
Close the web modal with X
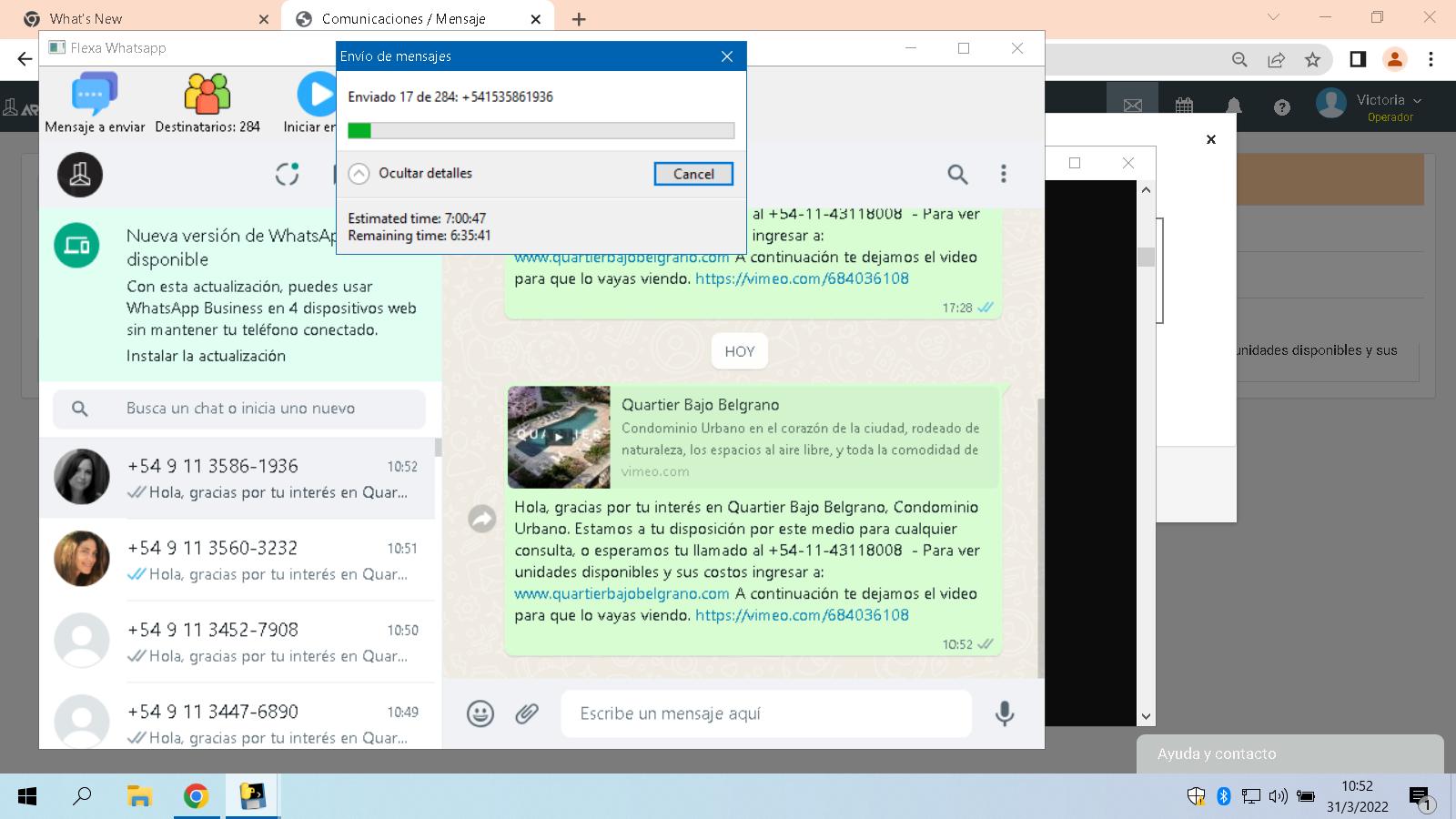point(1211,139)
